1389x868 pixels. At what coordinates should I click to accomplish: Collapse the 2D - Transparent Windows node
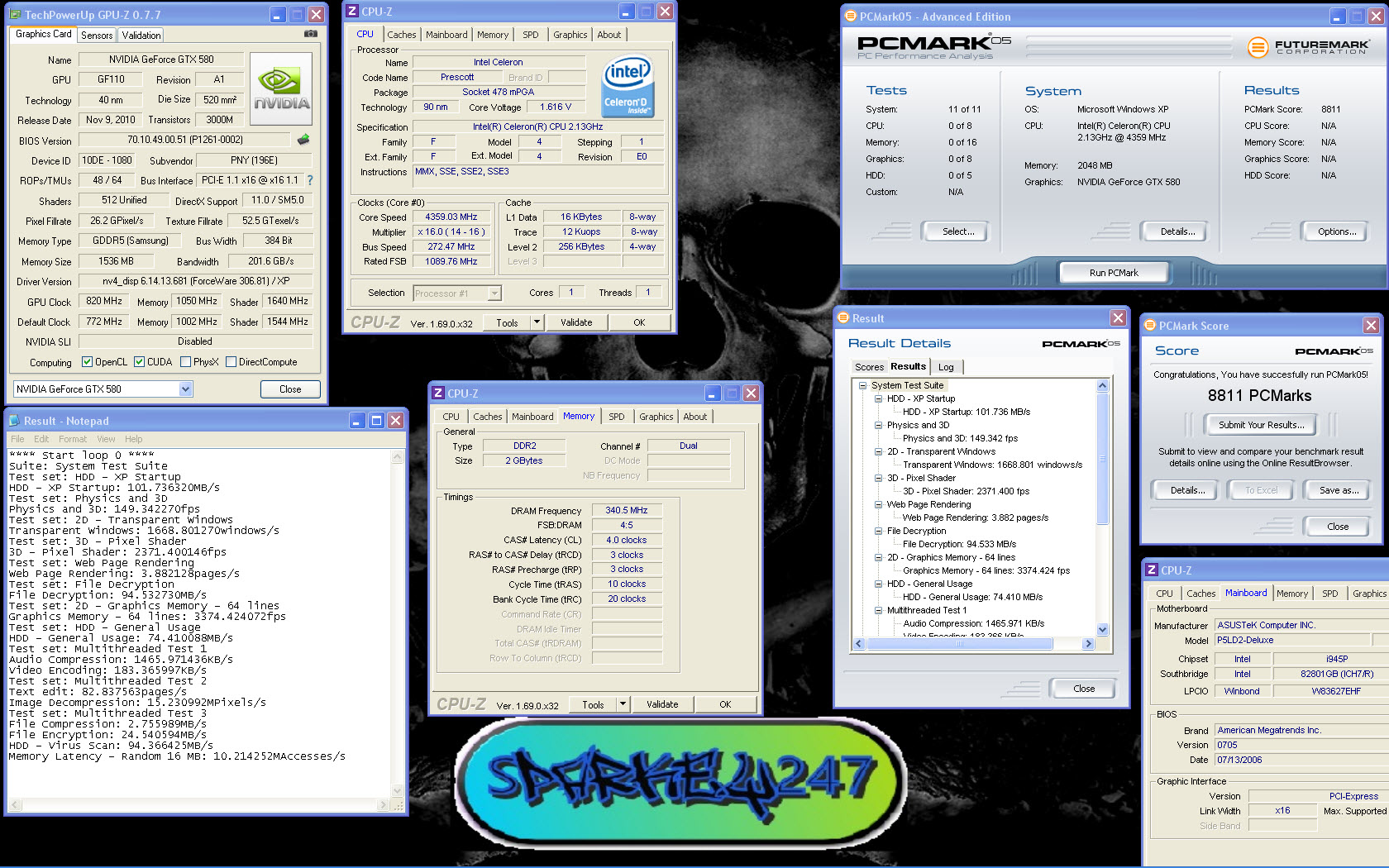879,451
